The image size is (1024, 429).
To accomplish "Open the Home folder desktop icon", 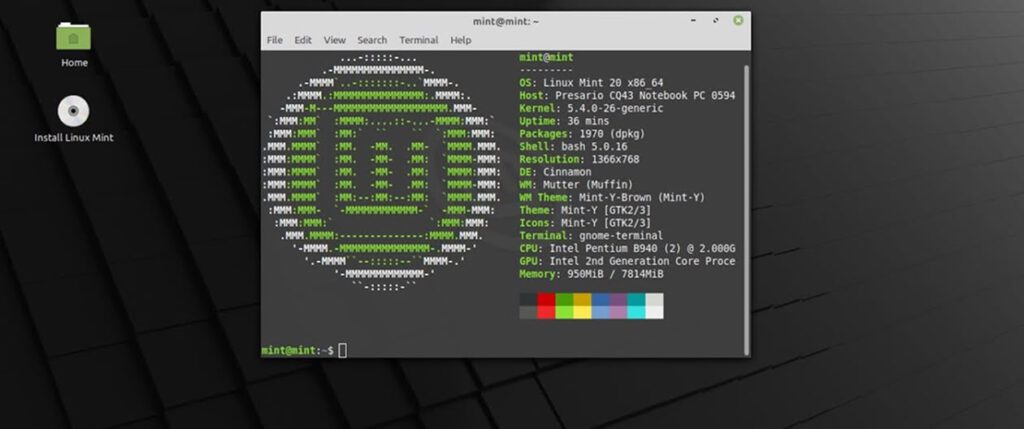I will 73,36.
